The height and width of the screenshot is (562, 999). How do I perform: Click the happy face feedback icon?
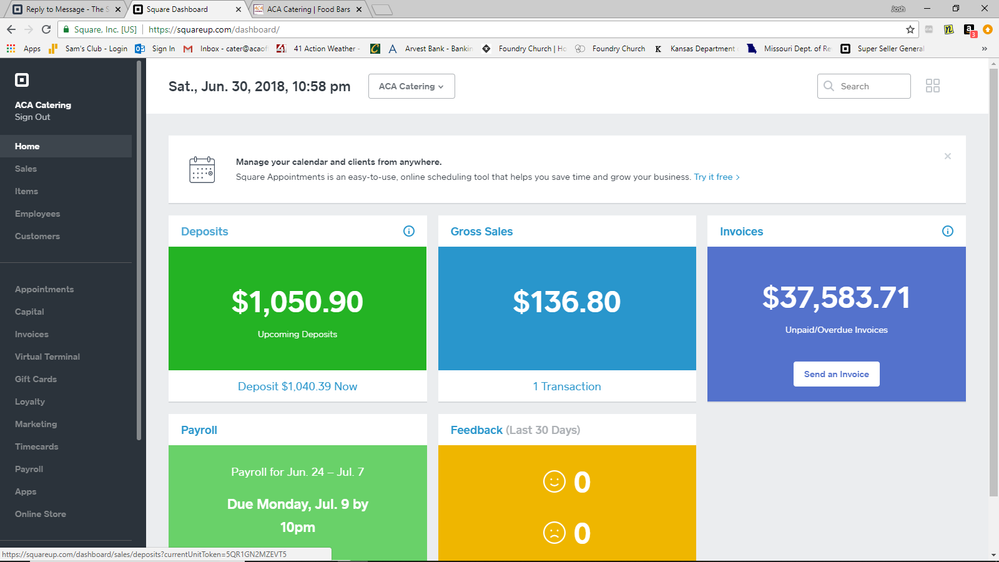[554, 481]
